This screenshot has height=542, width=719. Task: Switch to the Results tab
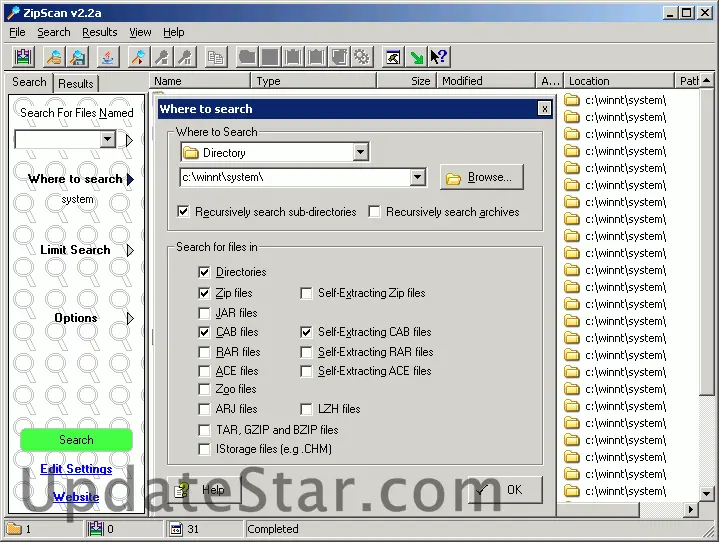coord(76,83)
